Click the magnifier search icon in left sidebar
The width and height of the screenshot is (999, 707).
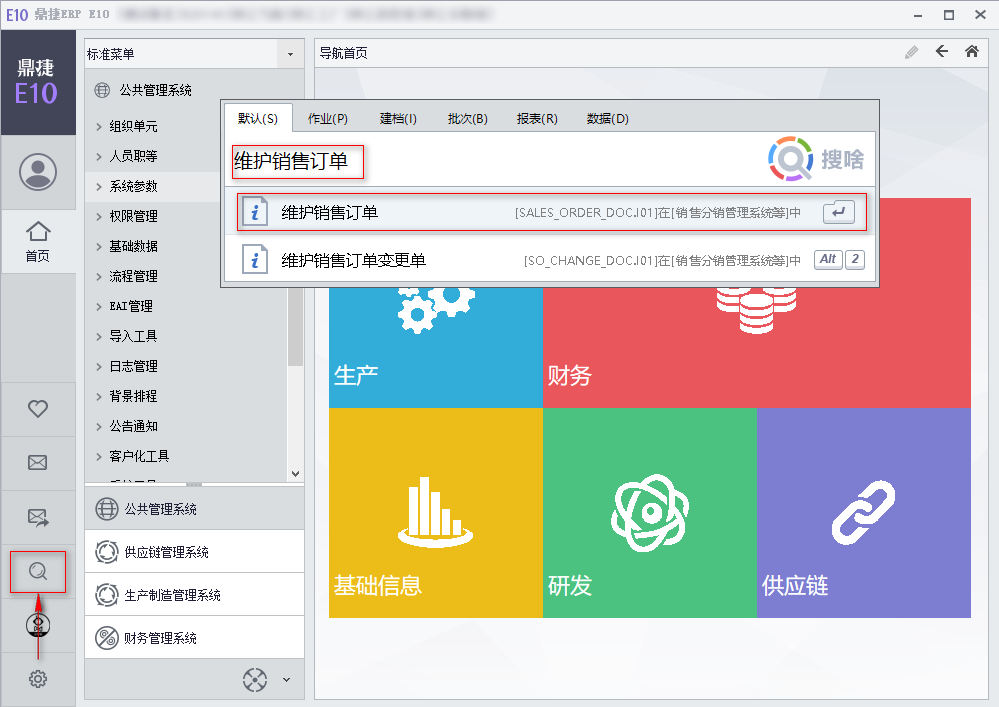38,571
